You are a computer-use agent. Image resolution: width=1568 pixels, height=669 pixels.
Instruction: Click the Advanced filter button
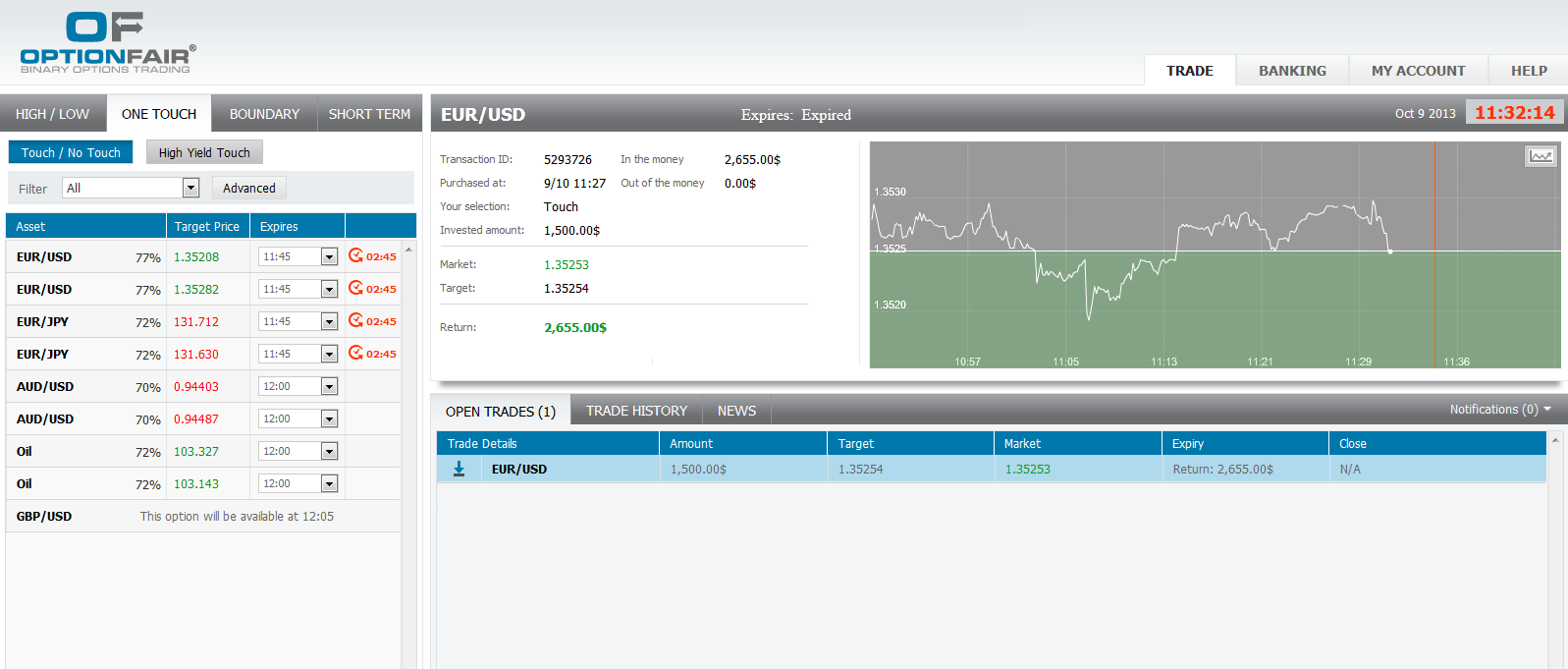coord(249,188)
